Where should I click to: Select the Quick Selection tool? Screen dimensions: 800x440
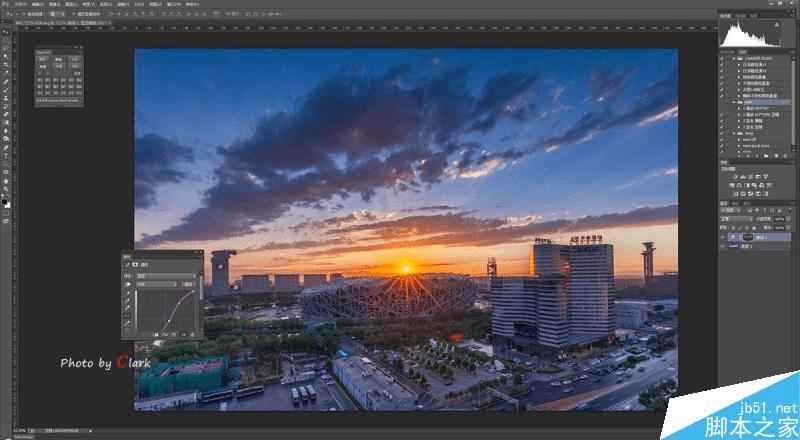[x=6, y=56]
